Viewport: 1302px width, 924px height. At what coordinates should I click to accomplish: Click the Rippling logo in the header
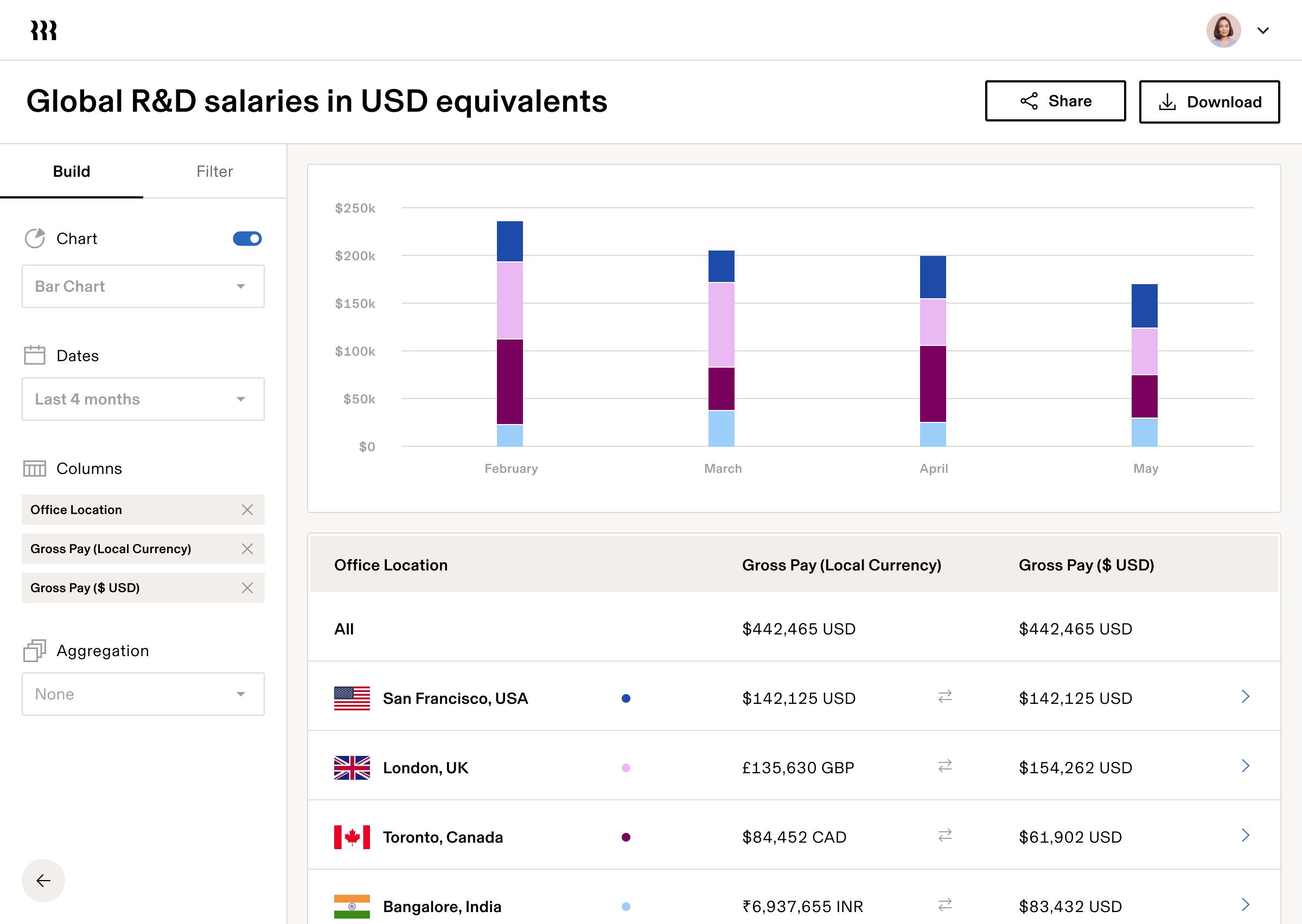click(x=43, y=30)
